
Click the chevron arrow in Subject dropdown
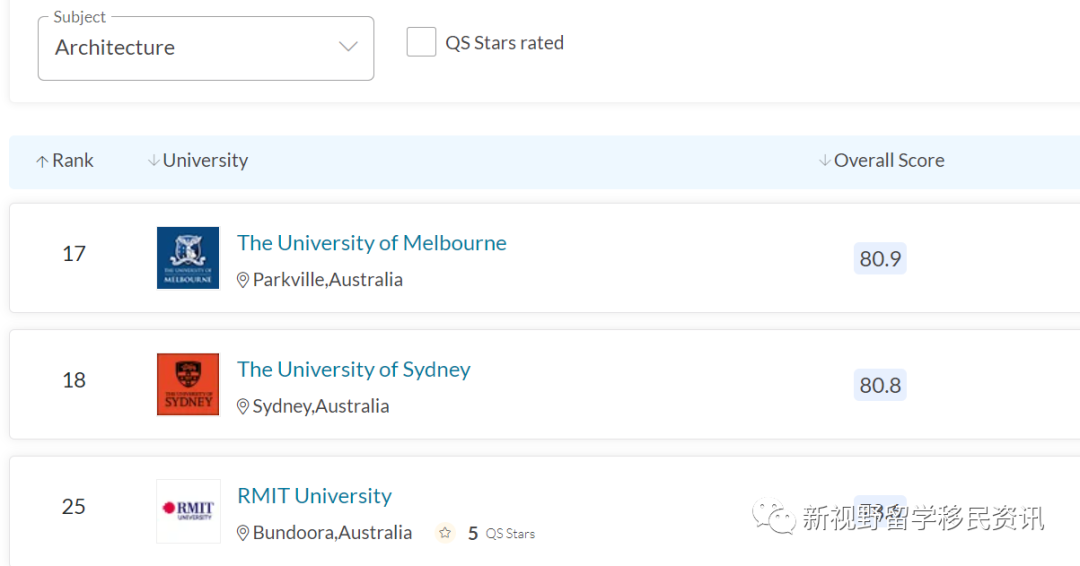pyautogui.click(x=348, y=47)
